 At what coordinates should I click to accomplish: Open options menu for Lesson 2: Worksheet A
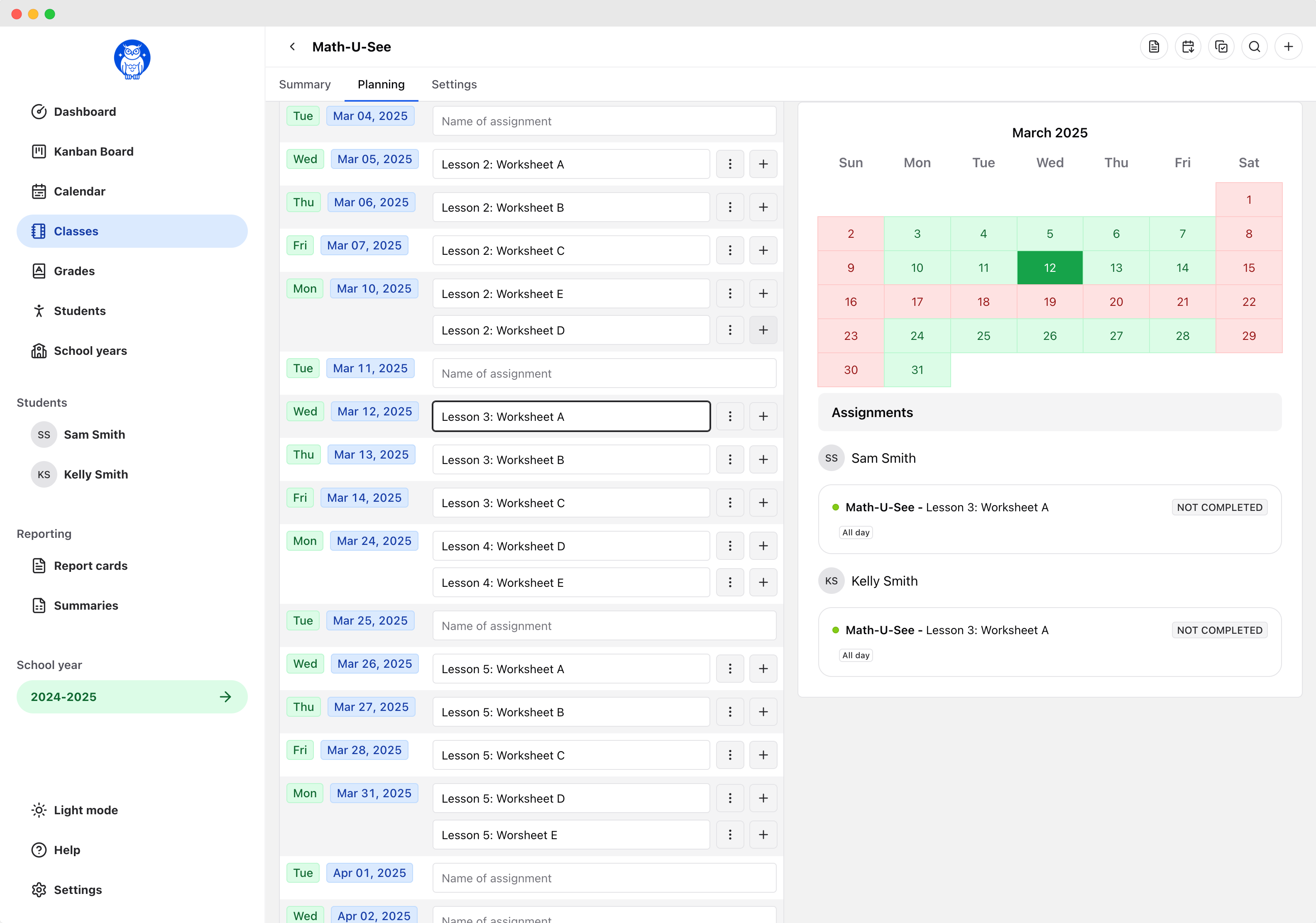point(730,164)
